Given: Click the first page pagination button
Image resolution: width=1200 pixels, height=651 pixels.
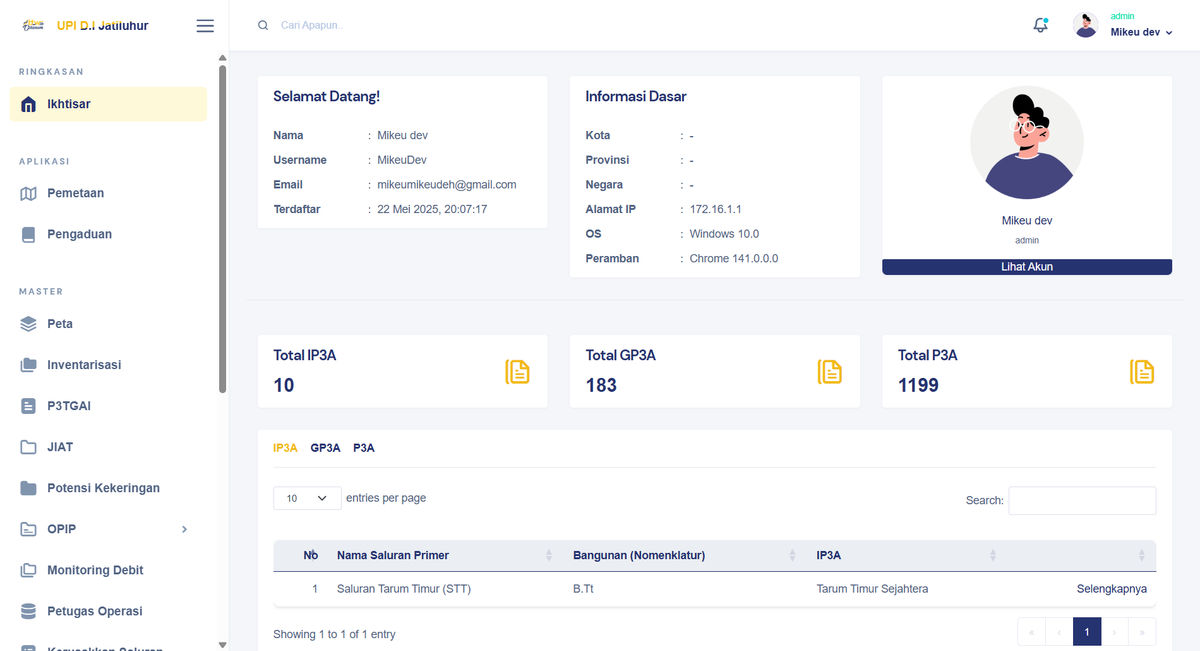Looking at the screenshot, I should point(1031,631).
